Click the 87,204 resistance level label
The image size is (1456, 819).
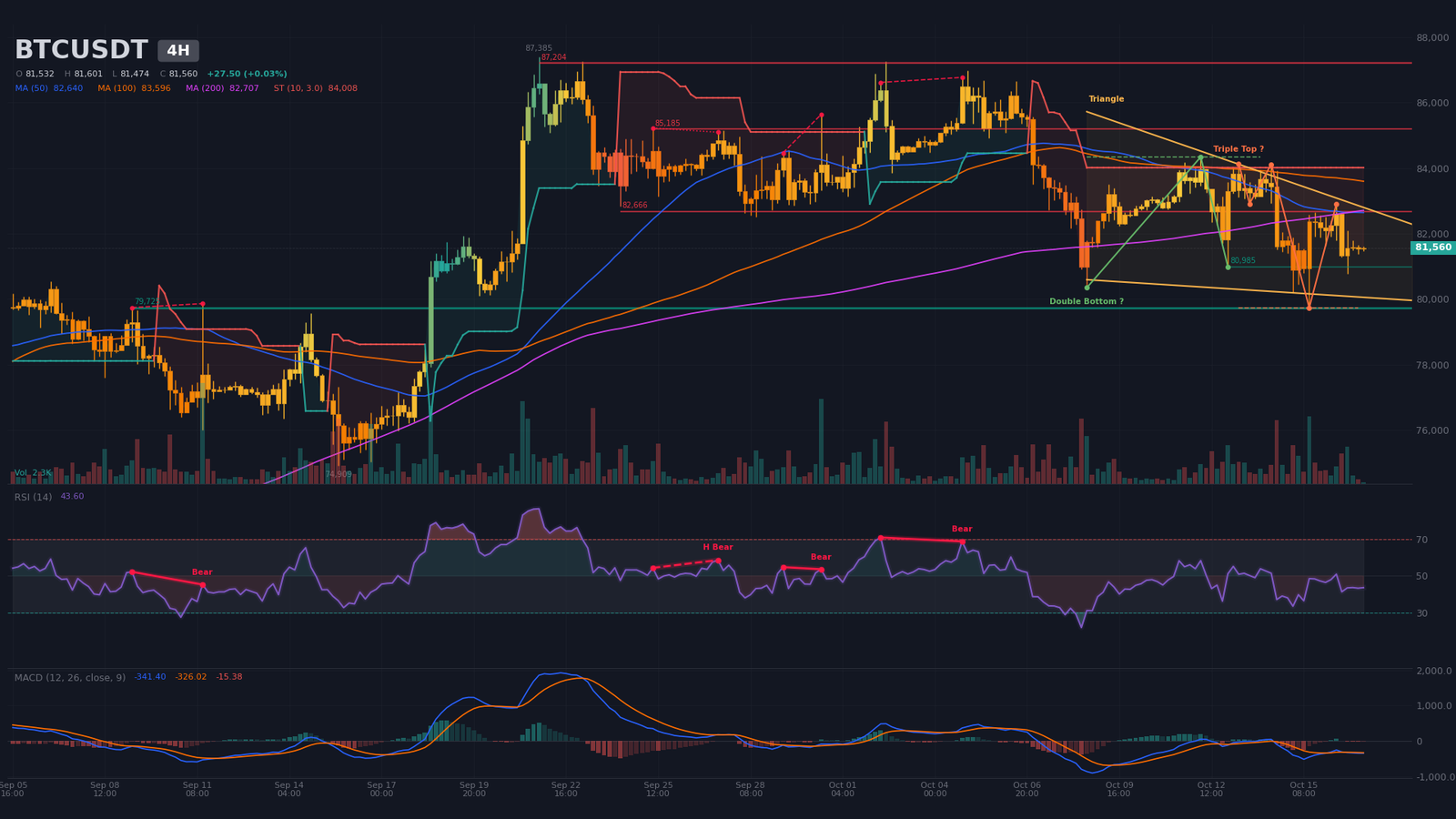(x=553, y=57)
